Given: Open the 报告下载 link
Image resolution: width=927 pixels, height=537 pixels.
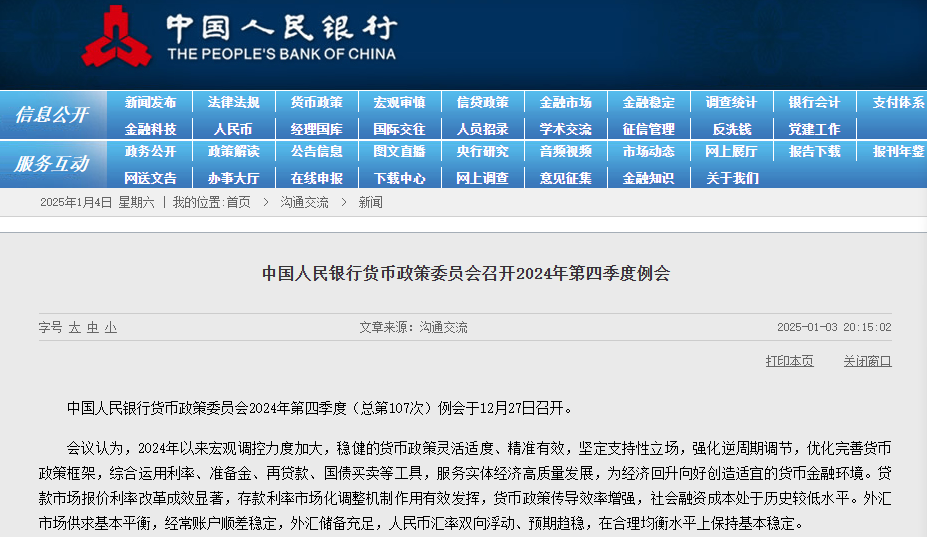Looking at the screenshot, I should (814, 151).
